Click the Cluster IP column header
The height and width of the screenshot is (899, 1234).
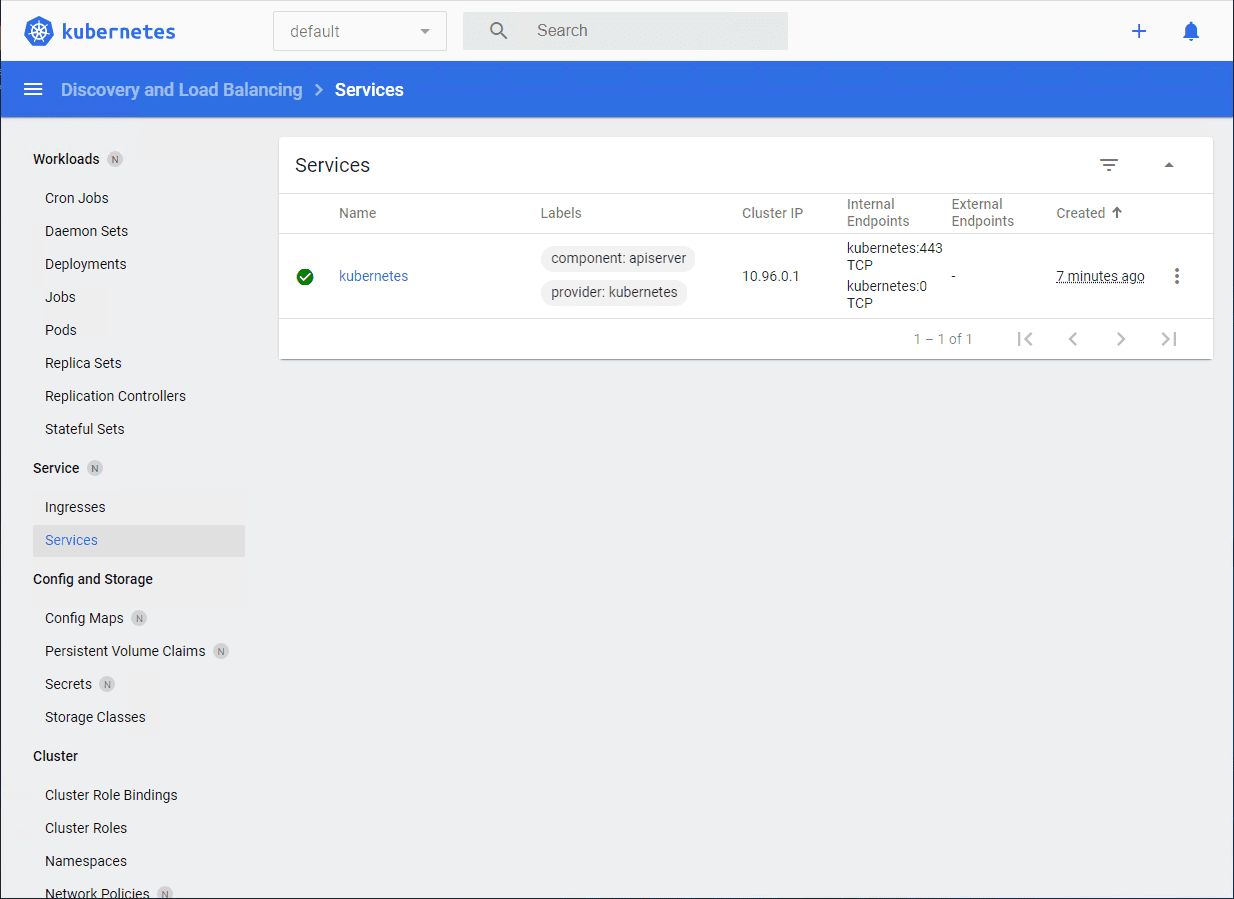tap(772, 213)
